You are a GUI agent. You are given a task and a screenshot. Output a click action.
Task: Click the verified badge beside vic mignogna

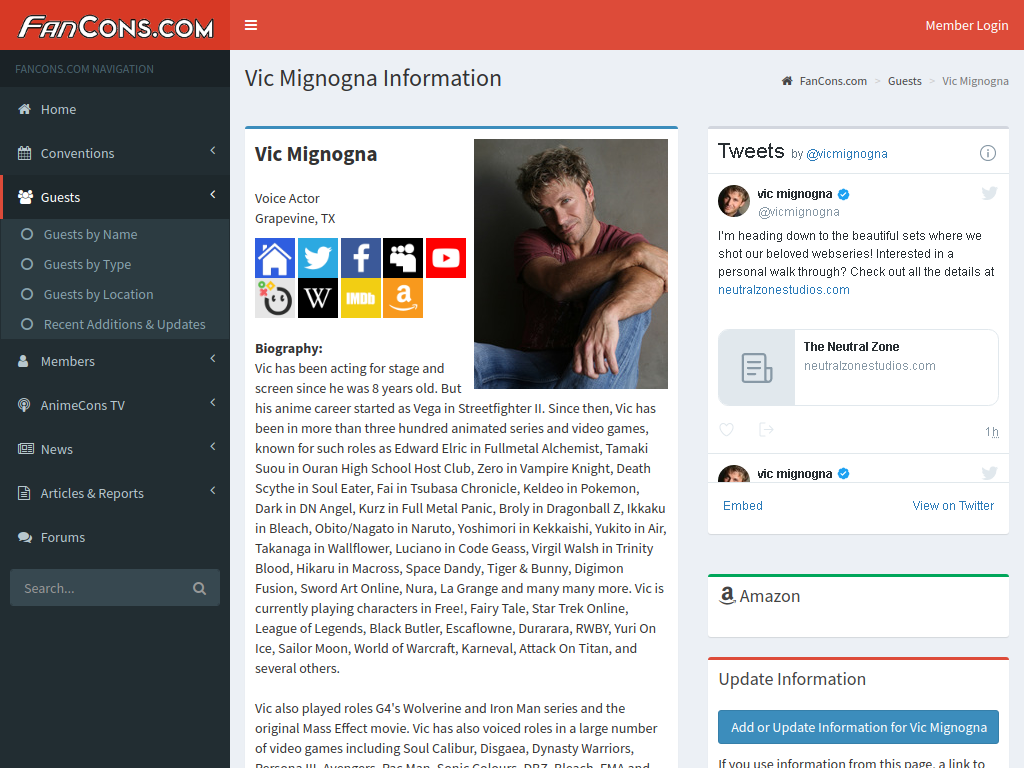[843, 194]
